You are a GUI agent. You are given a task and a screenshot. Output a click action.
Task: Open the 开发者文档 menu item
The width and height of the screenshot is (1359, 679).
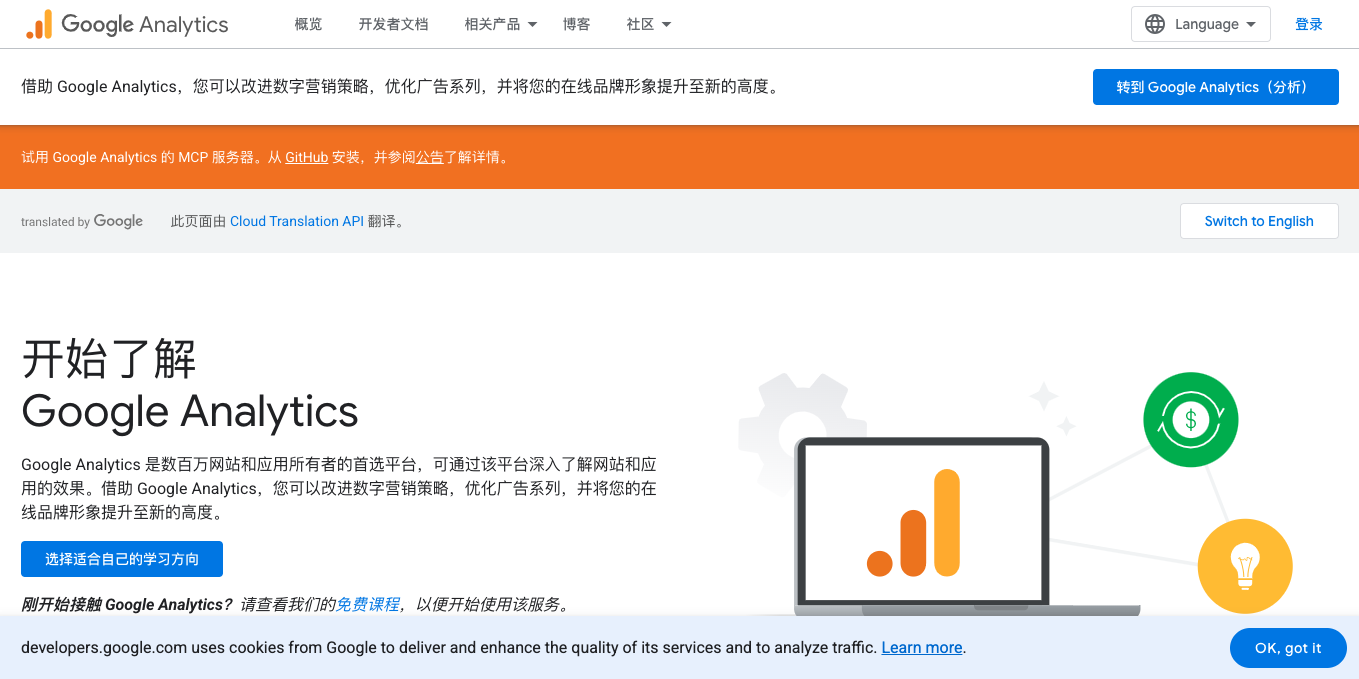(x=393, y=24)
